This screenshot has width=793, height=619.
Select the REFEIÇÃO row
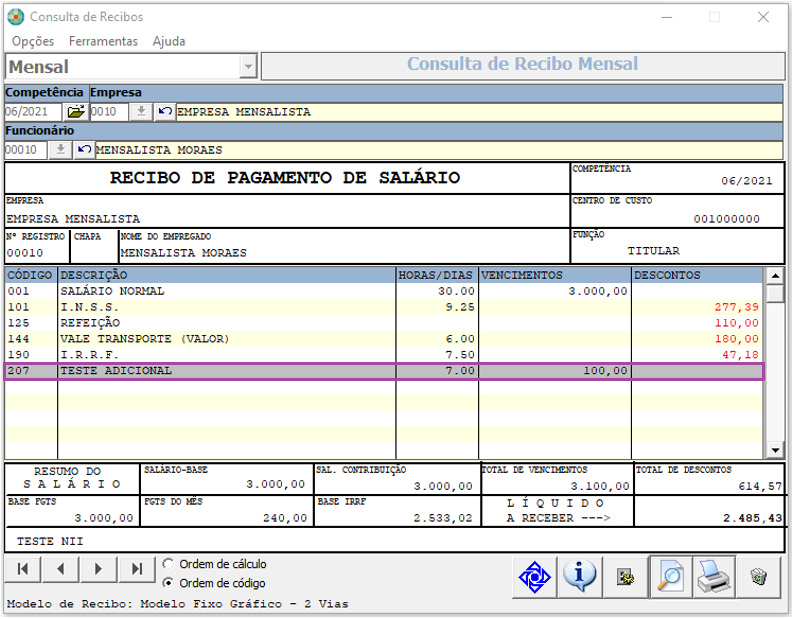(x=384, y=323)
